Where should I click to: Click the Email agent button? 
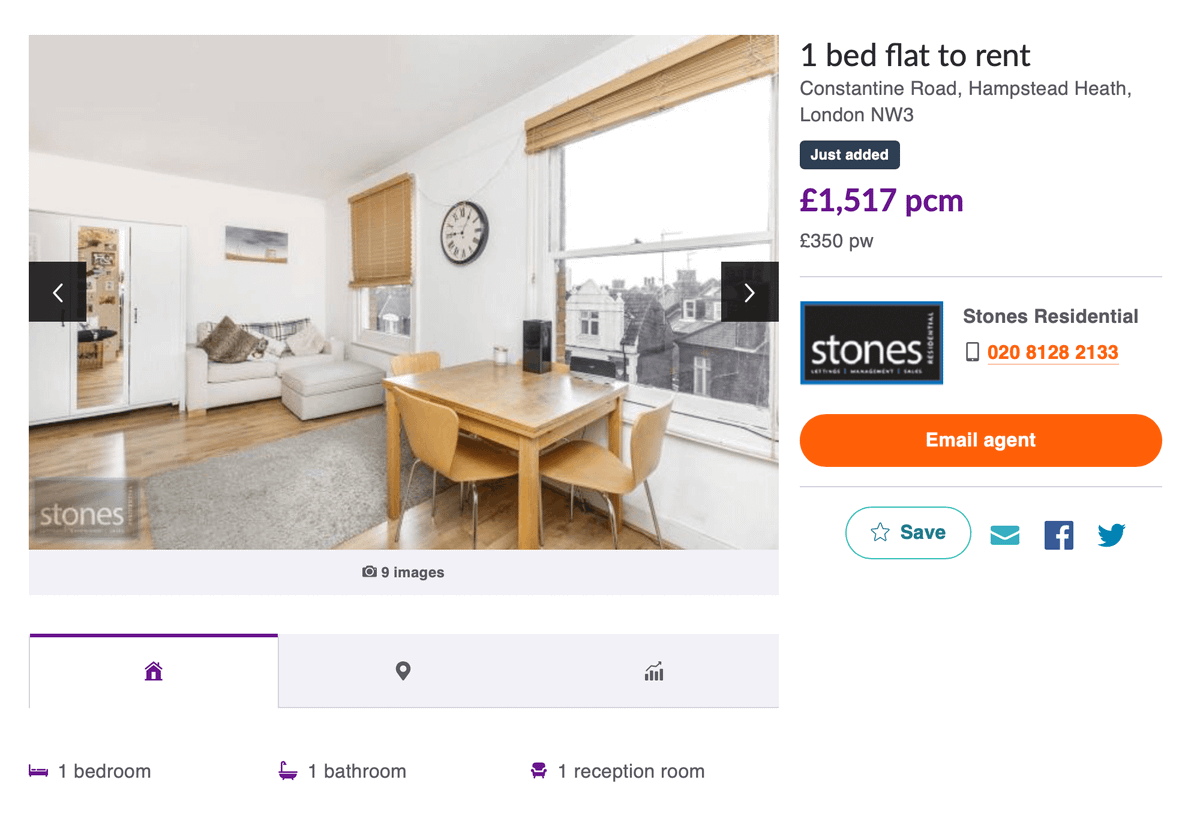tap(981, 440)
